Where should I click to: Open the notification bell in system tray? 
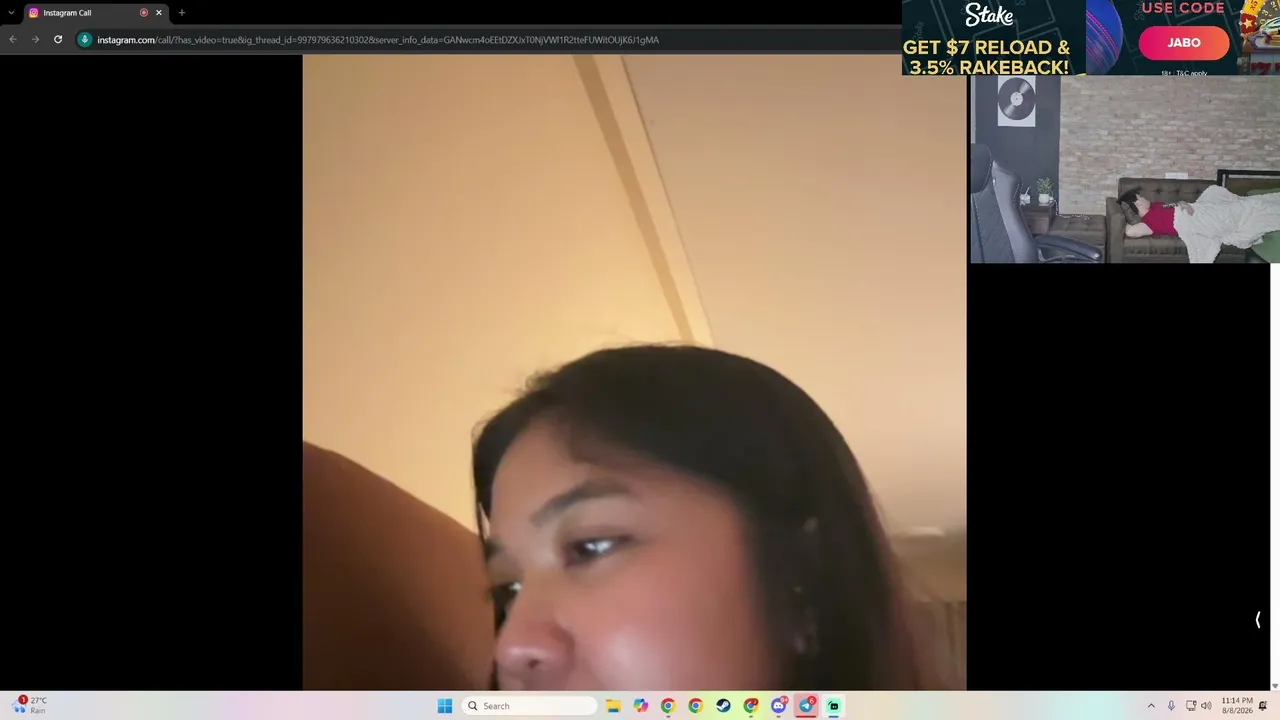[1263, 706]
